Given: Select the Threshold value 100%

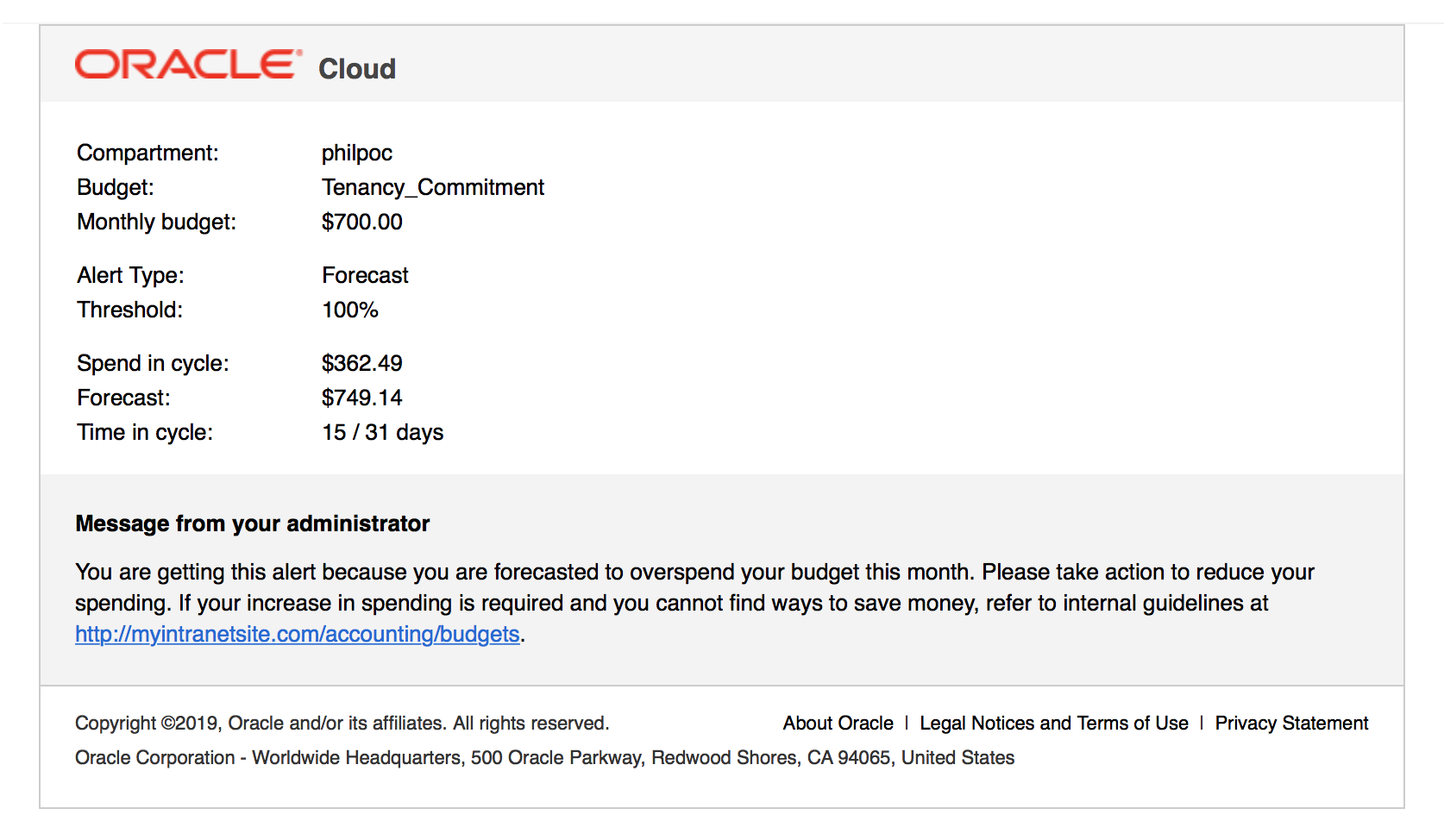Looking at the screenshot, I should click(x=348, y=310).
